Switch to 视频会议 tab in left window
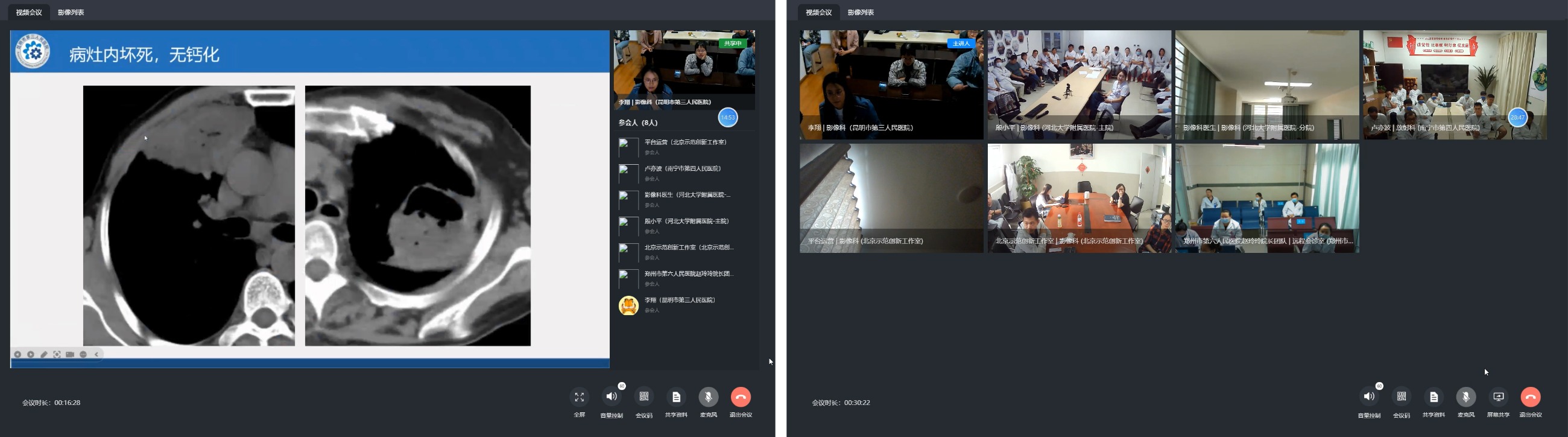 coord(29,12)
